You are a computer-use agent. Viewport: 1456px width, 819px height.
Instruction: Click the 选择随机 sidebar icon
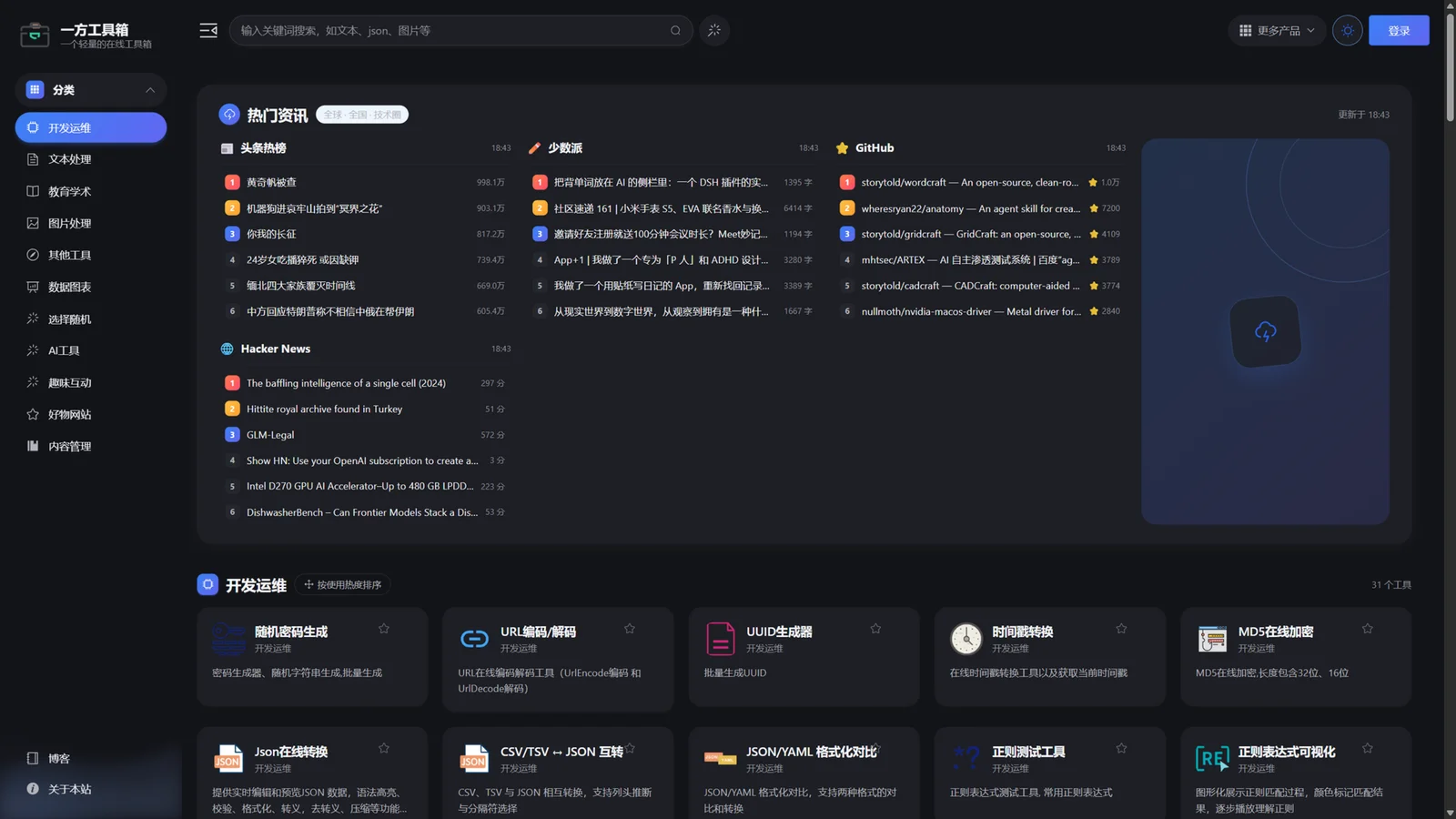coord(33,318)
